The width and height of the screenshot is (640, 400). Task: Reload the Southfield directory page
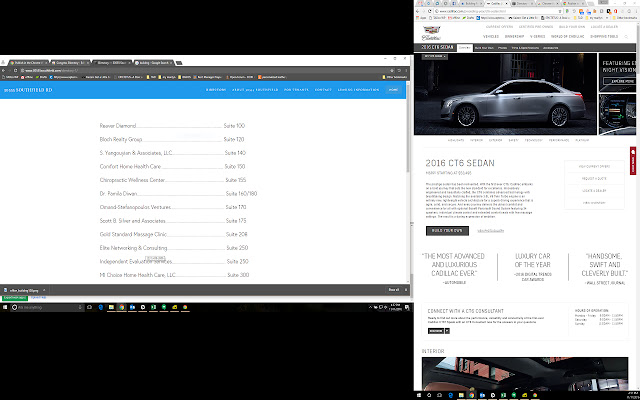16,70
